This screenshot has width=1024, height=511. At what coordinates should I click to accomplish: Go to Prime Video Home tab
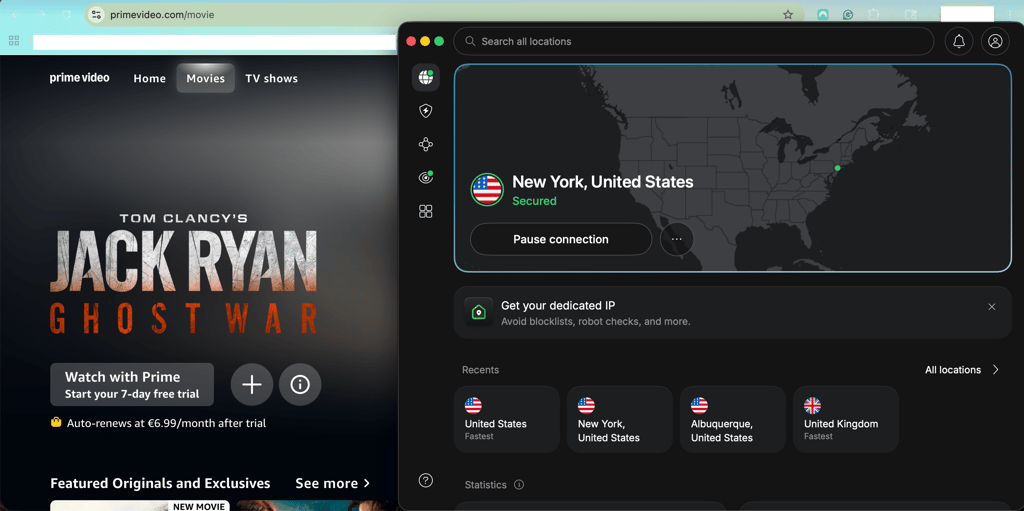click(150, 78)
